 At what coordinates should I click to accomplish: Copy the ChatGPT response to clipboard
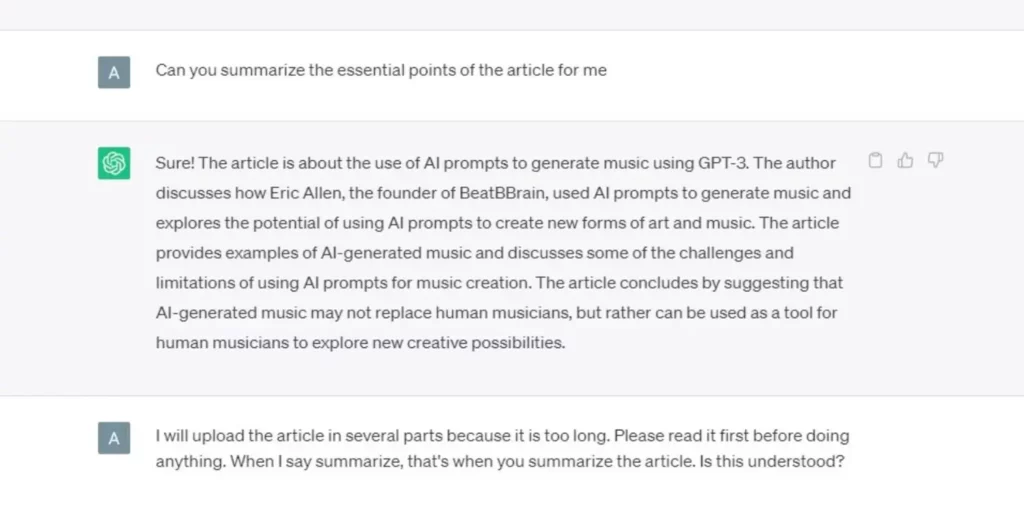[x=875, y=161]
